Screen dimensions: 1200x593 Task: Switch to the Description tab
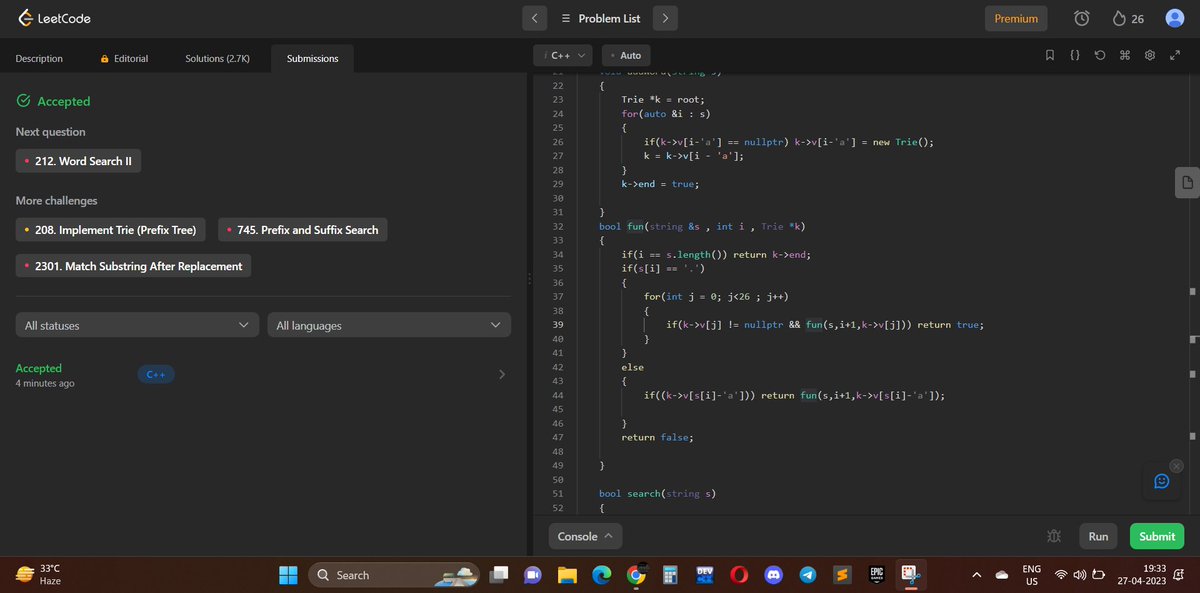coord(39,59)
